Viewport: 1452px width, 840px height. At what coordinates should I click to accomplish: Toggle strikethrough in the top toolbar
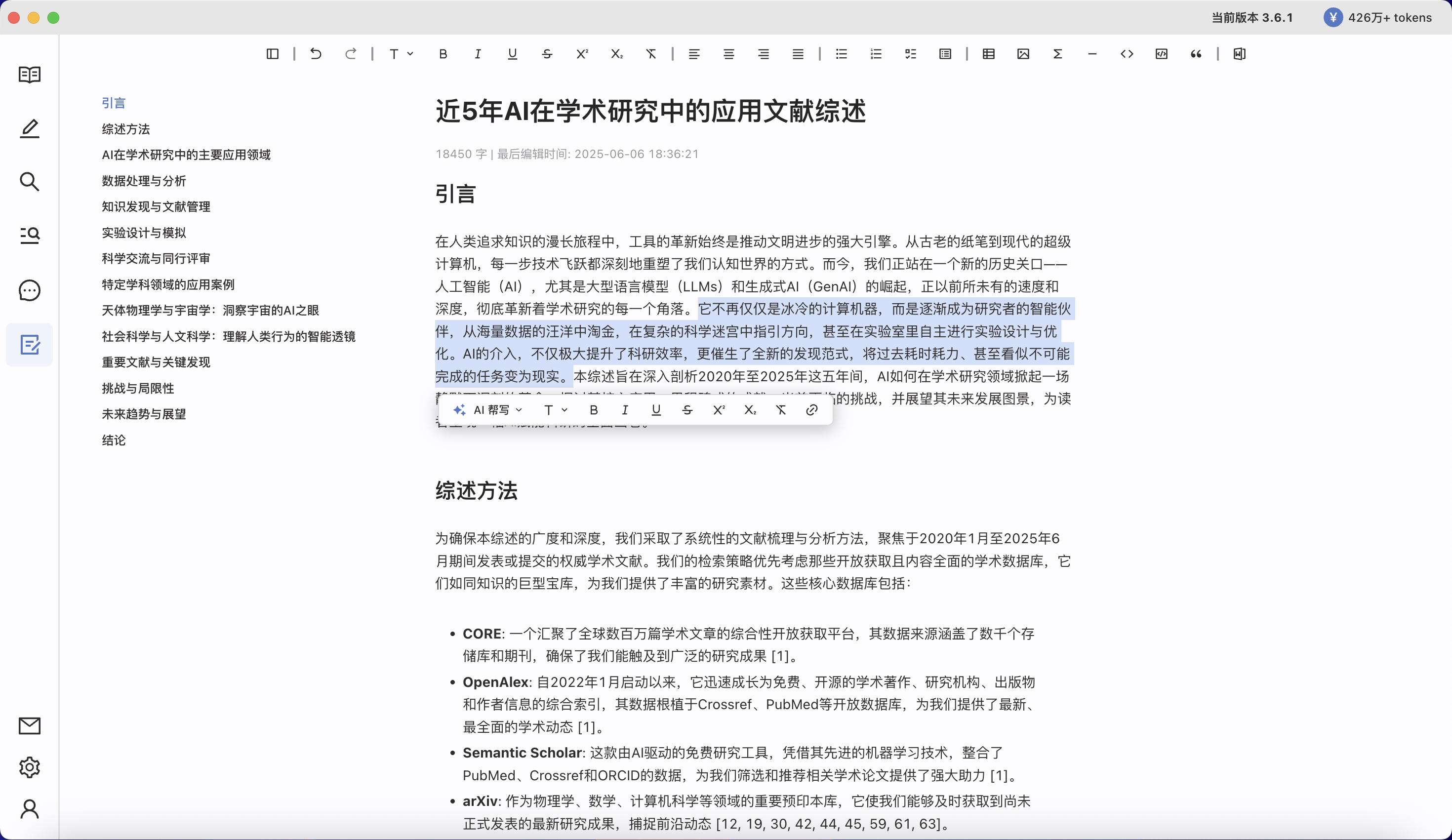click(x=547, y=53)
